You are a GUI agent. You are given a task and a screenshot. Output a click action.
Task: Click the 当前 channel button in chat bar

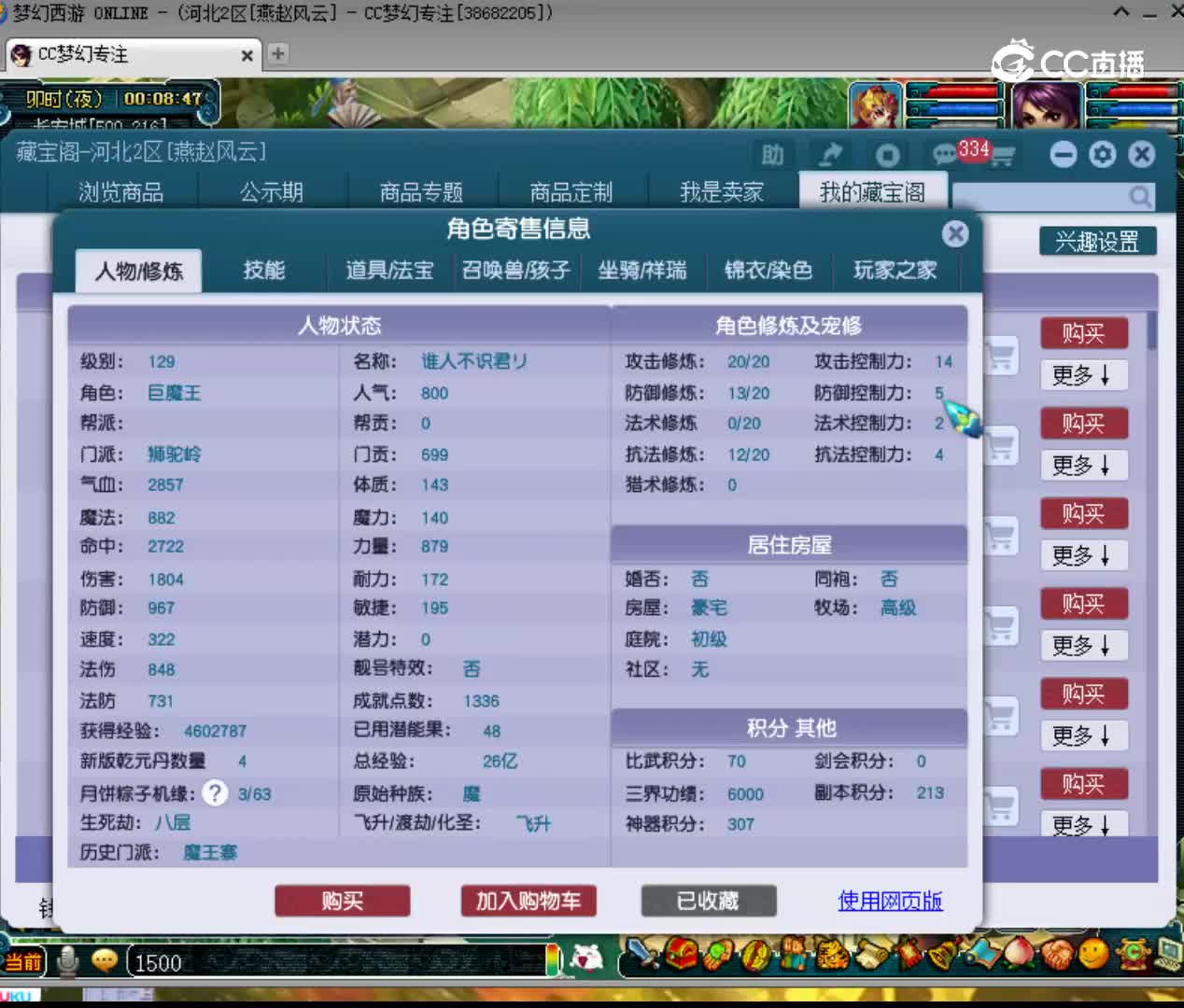click(22, 962)
